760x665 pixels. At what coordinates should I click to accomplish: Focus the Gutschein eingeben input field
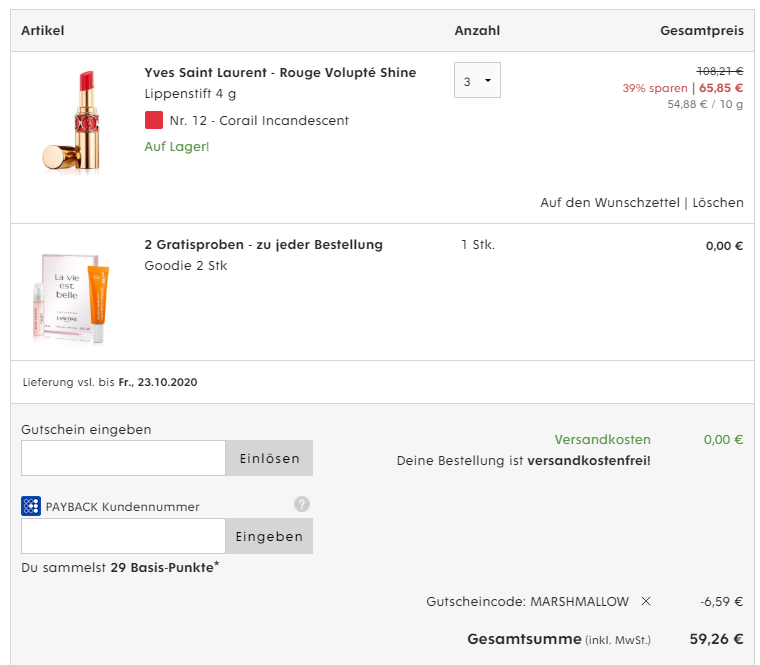point(123,458)
